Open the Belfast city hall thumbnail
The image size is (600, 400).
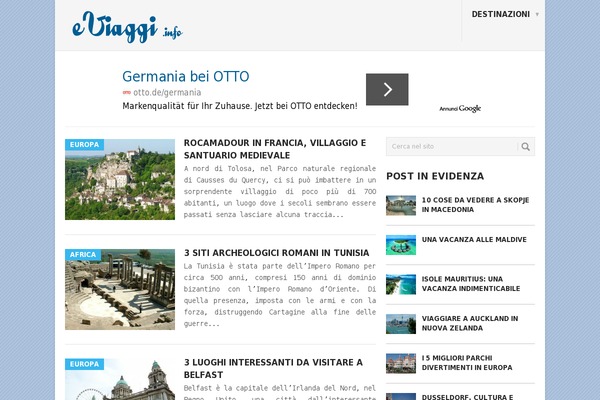pyautogui.click(x=120, y=379)
